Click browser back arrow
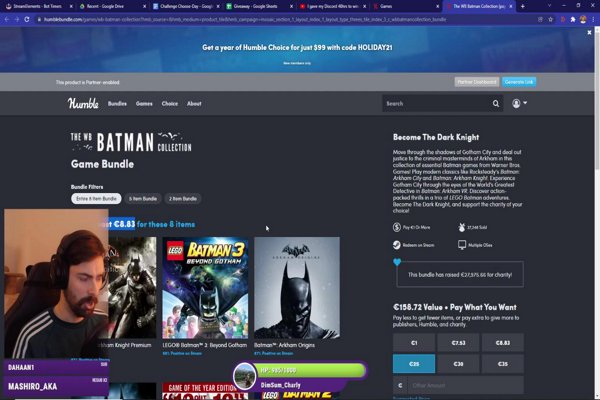The height and width of the screenshot is (400, 600). pyautogui.click(x=7, y=19)
